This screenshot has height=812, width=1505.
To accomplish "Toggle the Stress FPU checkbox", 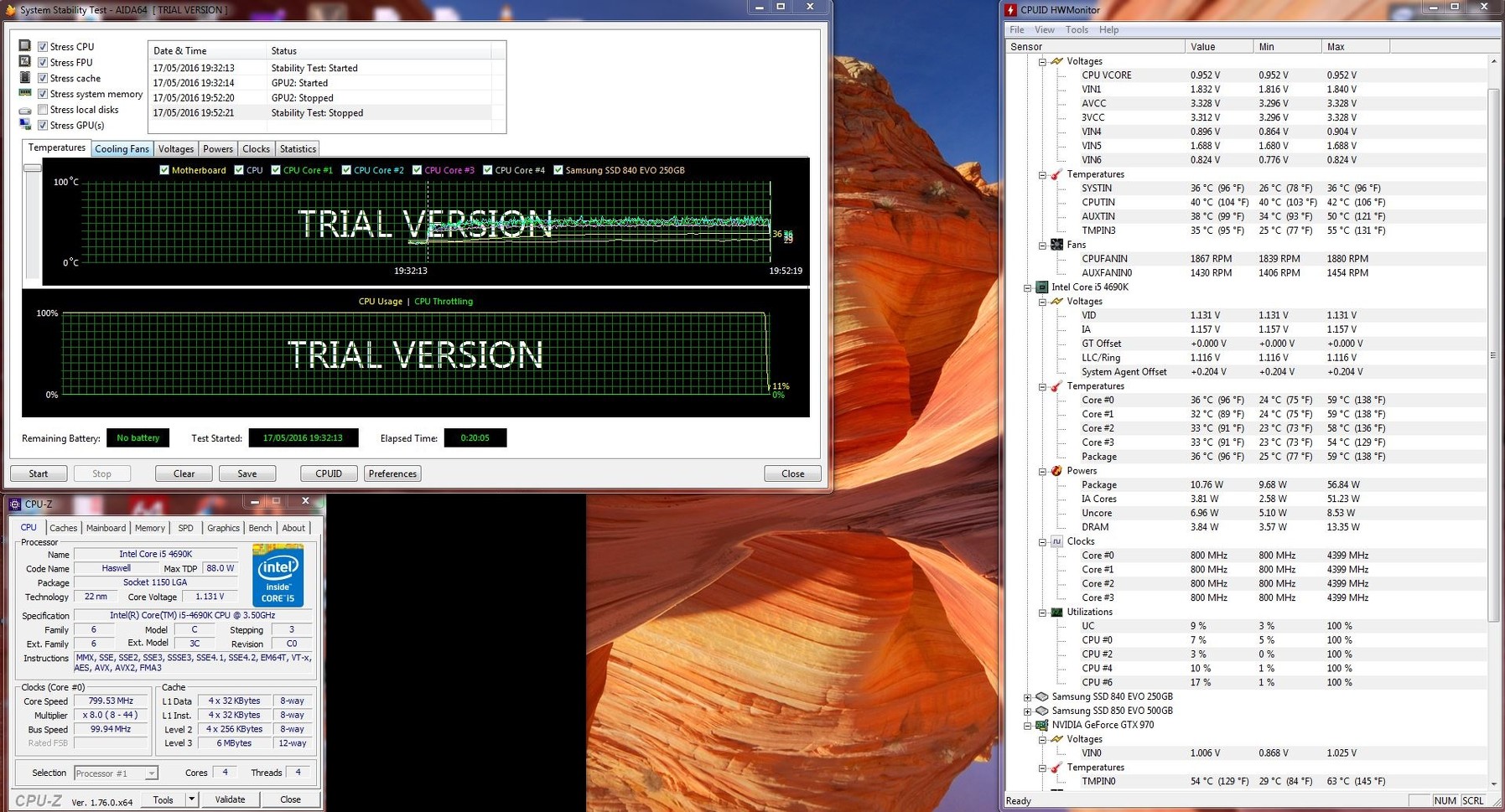I will (43, 63).
